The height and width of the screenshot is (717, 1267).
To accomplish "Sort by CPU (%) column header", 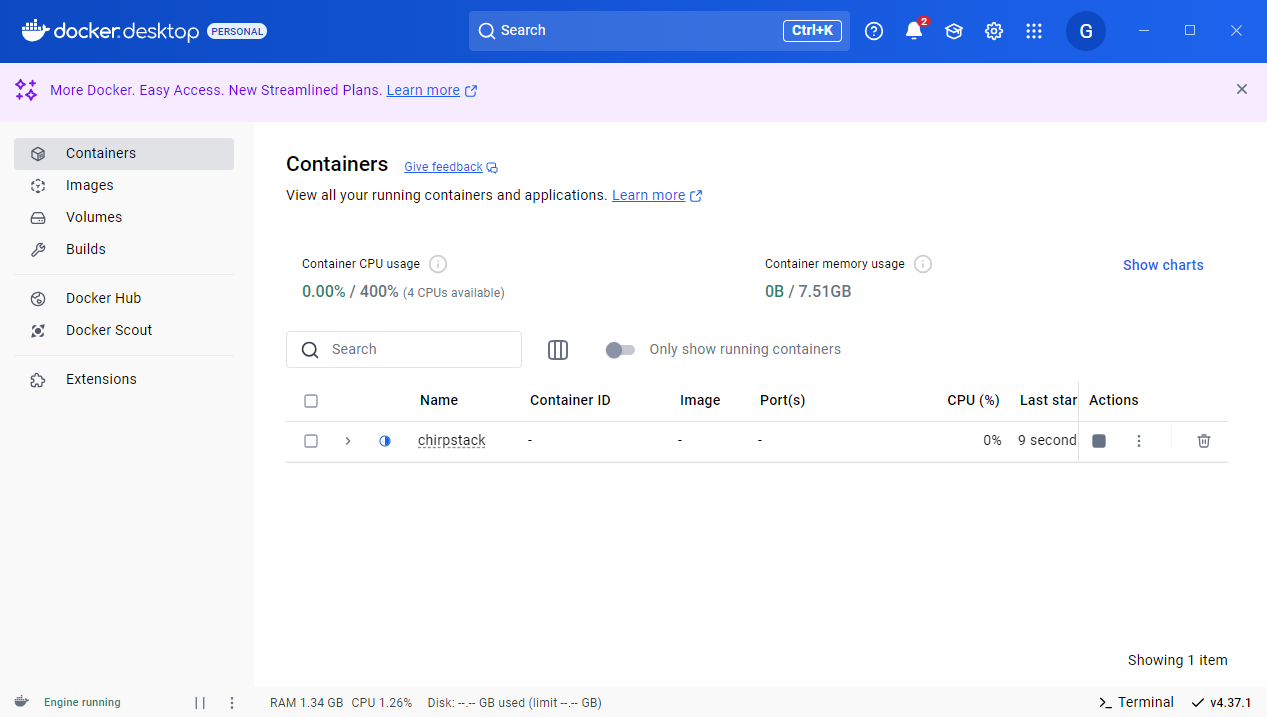I will 973,401.
